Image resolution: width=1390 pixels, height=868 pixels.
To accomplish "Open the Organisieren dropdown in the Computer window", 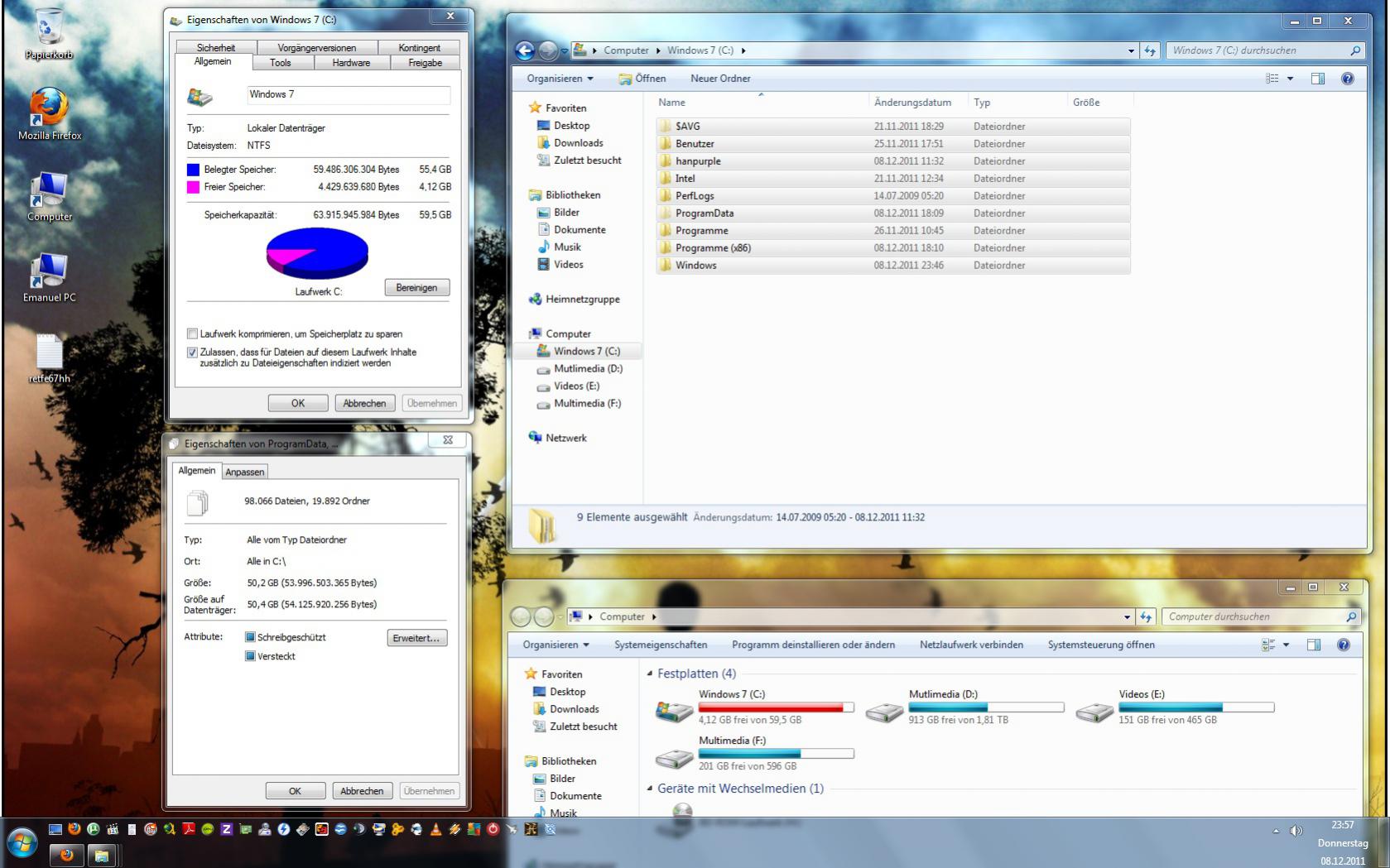I will (556, 645).
